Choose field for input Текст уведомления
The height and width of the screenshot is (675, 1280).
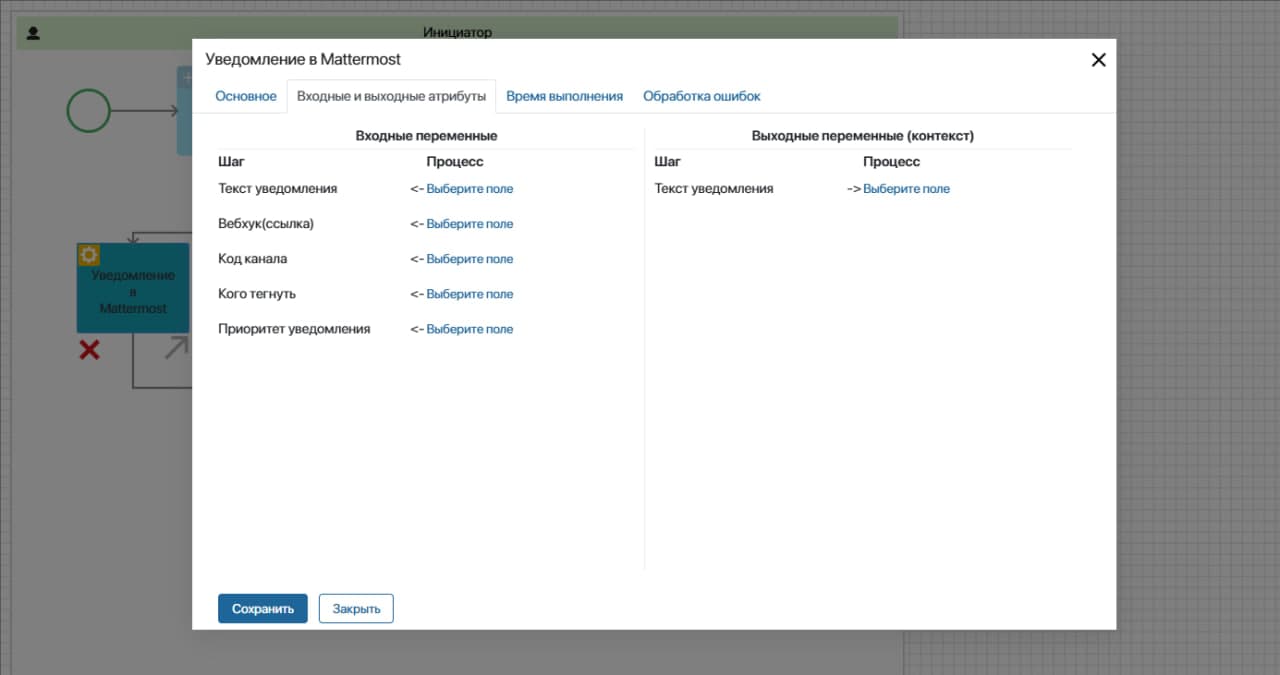pyautogui.click(x=469, y=189)
